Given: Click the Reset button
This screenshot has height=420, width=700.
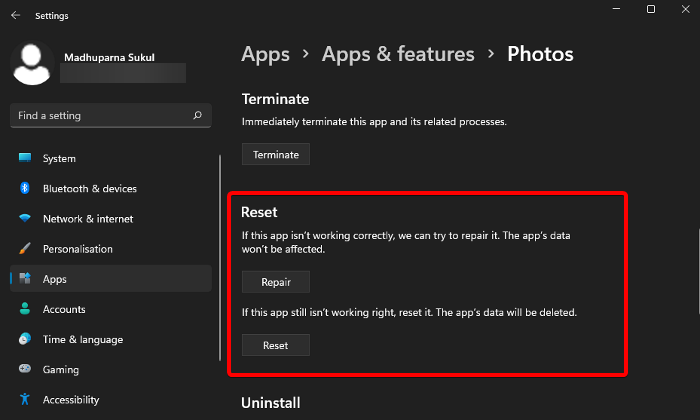Looking at the screenshot, I should tap(275, 345).
